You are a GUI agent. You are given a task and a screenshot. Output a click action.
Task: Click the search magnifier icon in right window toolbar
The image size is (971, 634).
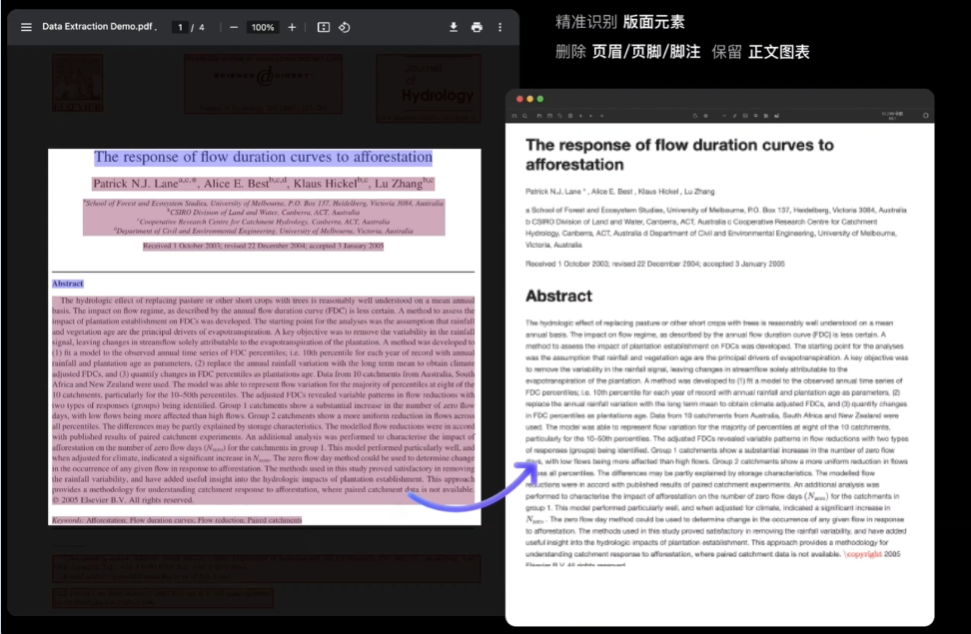pyautogui.click(x=525, y=116)
